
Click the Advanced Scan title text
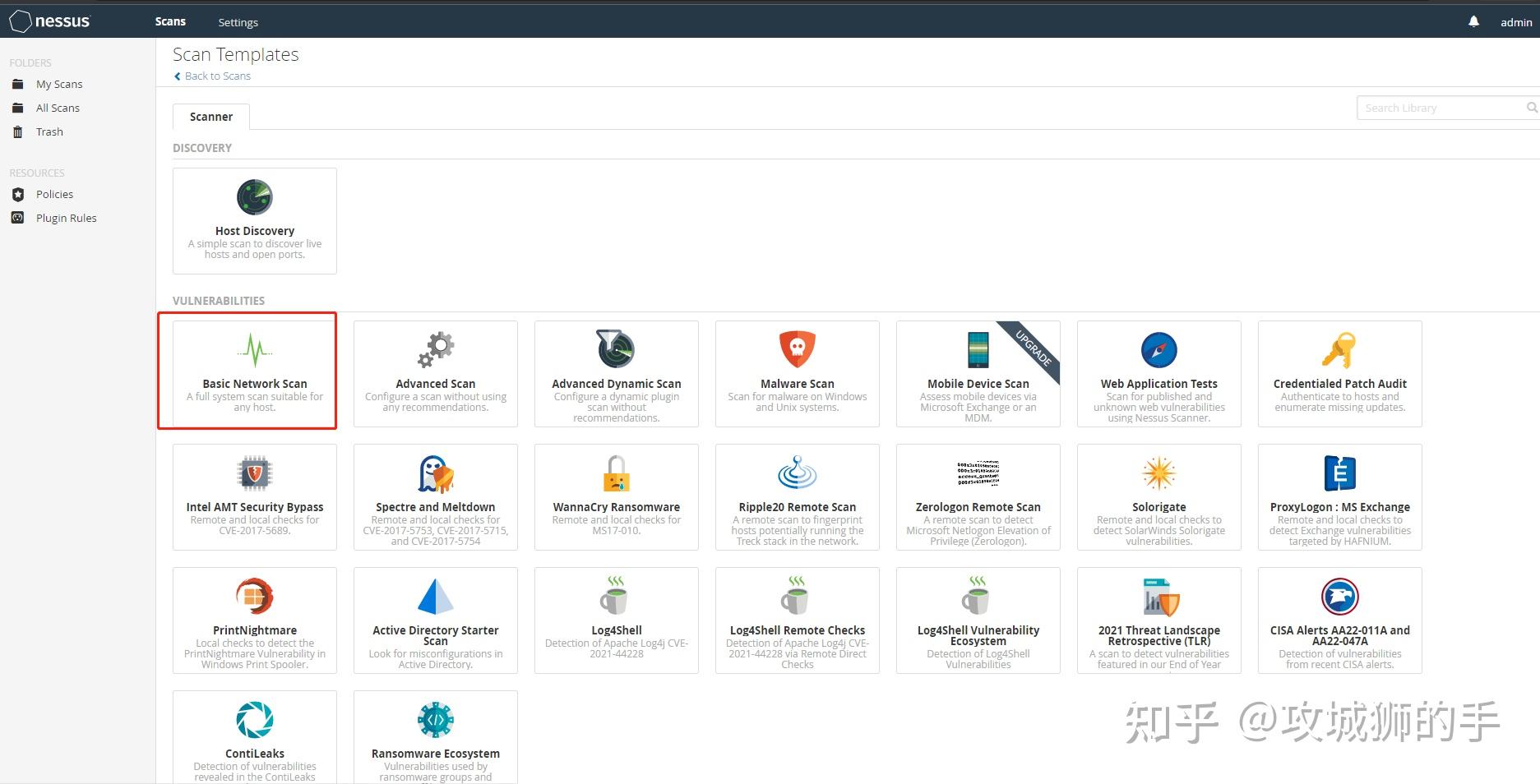coord(436,384)
